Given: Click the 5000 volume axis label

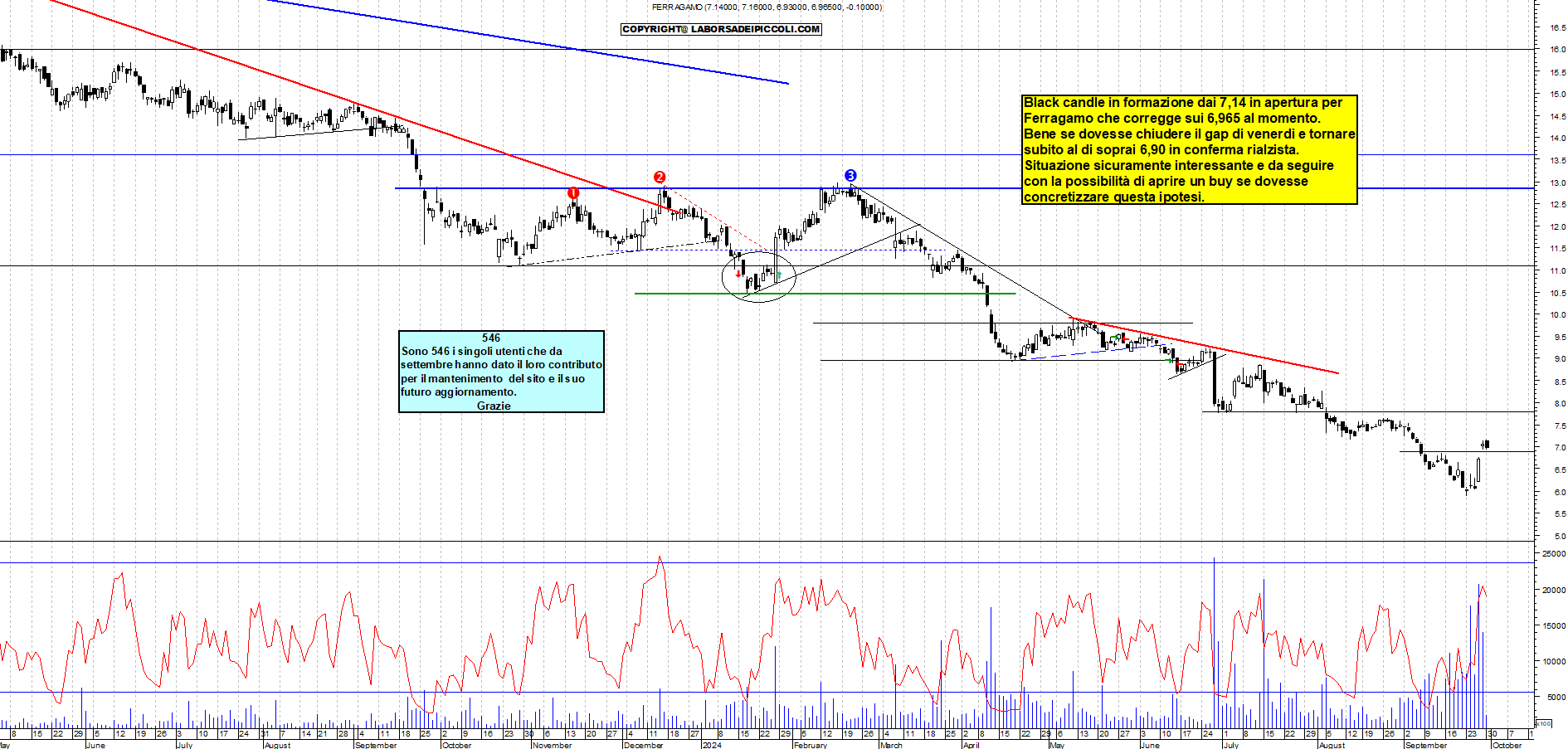Looking at the screenshot, I should coord(1556,698).
